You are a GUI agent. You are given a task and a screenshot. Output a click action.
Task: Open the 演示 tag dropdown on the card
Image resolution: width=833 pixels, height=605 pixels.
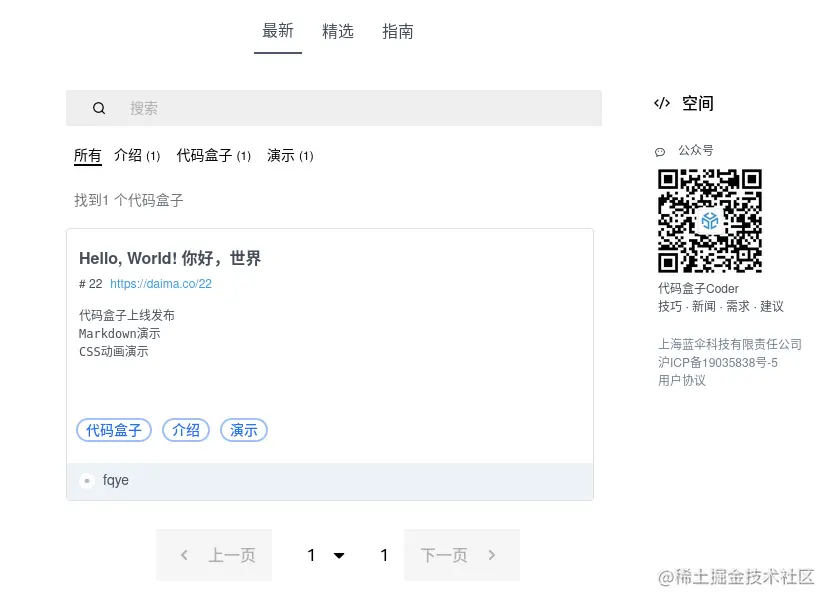pos(243,430)
